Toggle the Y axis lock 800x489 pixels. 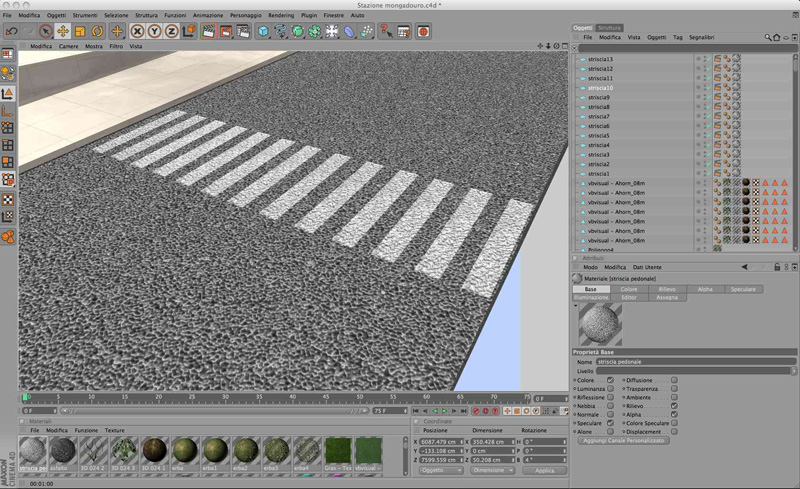pos(154,32)
